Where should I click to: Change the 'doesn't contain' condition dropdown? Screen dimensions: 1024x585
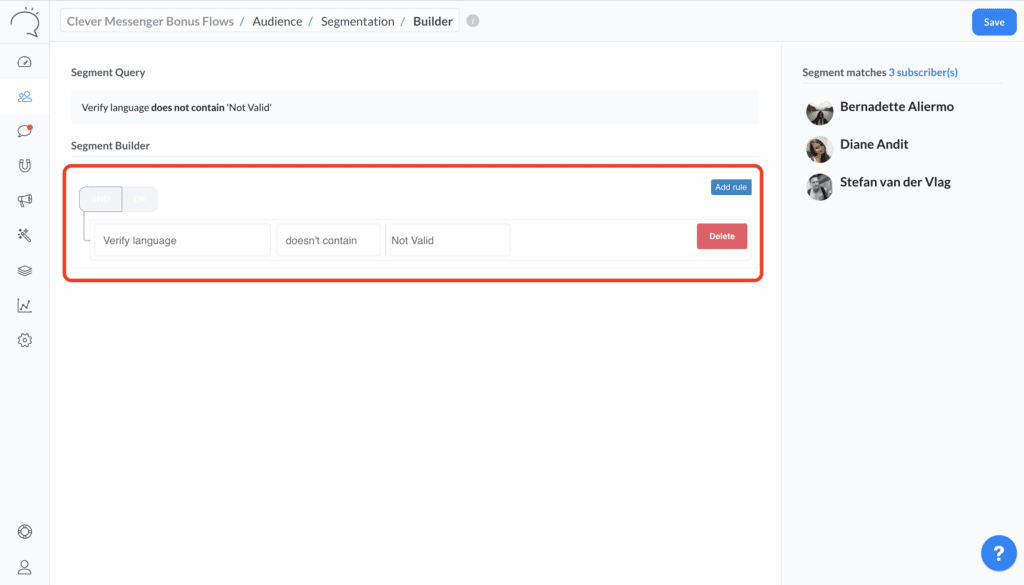(328, 239)
